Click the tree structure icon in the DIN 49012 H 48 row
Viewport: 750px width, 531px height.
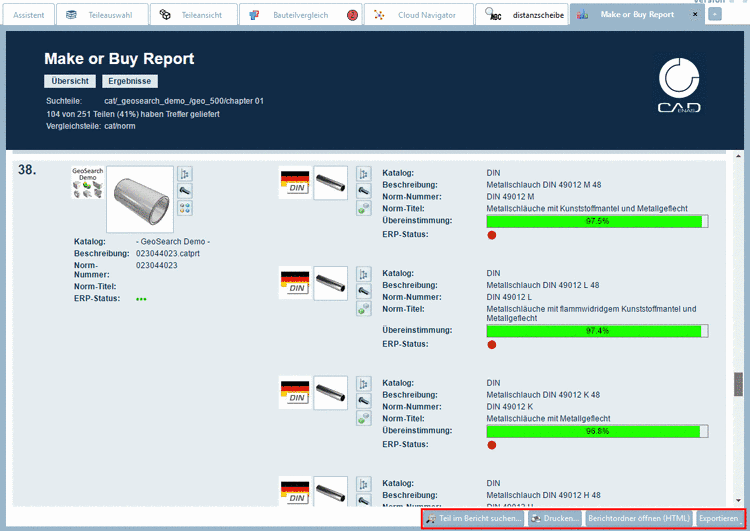pos(364,484)
